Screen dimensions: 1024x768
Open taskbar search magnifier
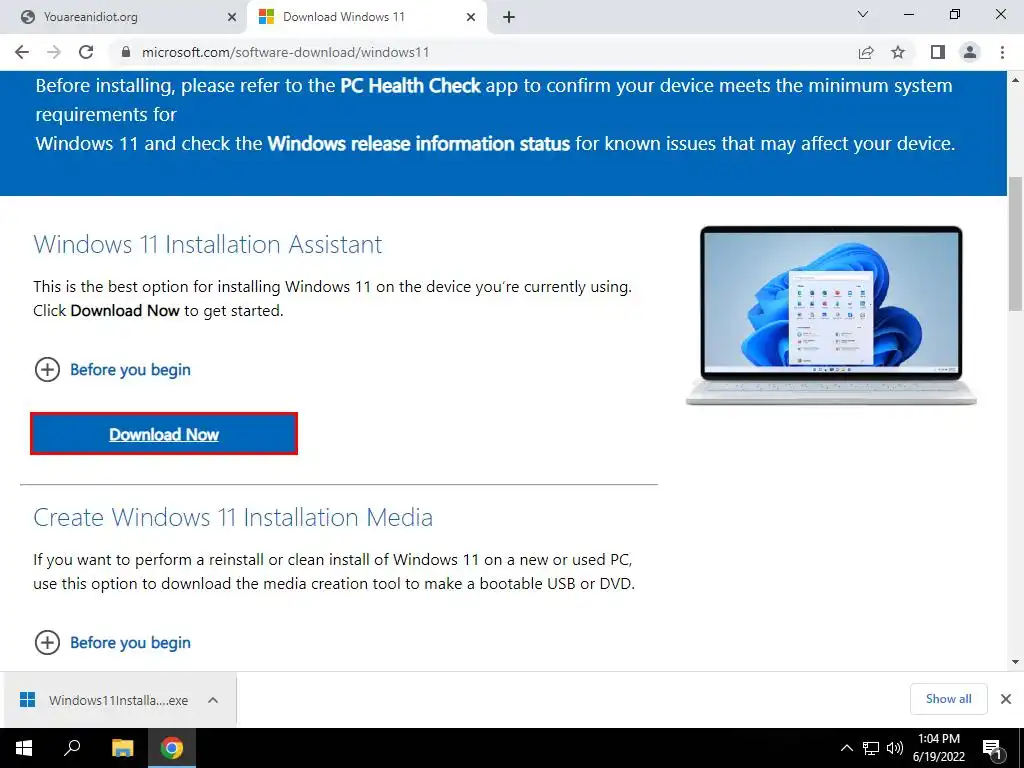(72, 748)
